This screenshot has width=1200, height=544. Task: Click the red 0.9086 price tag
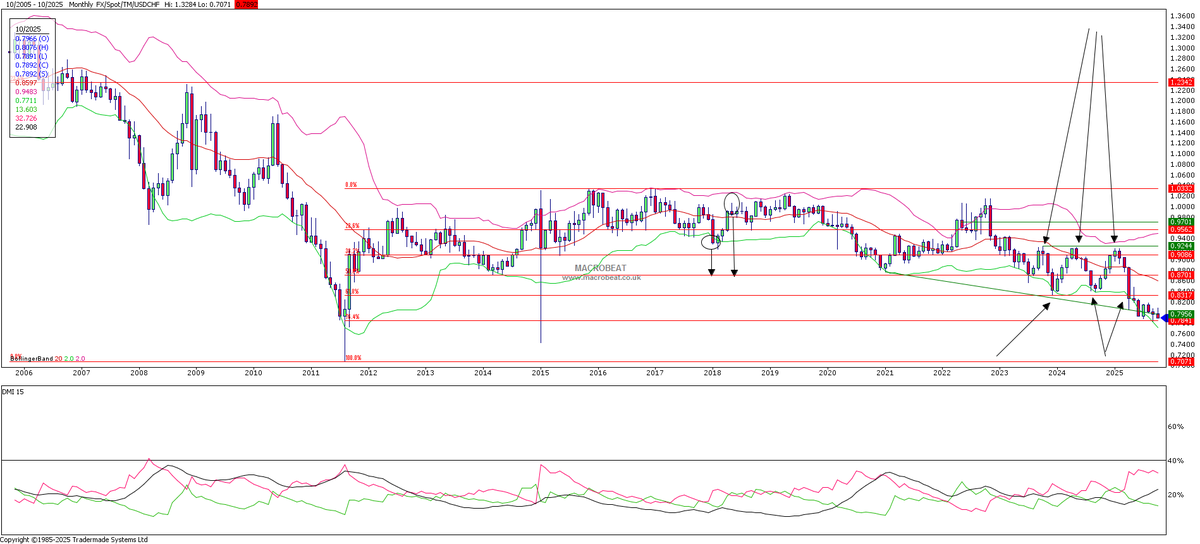click(1181, 255)
